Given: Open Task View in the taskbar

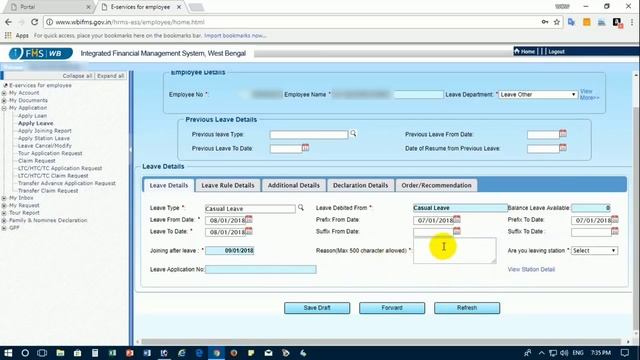Looking at the screenshot, I should click(42, 353).
